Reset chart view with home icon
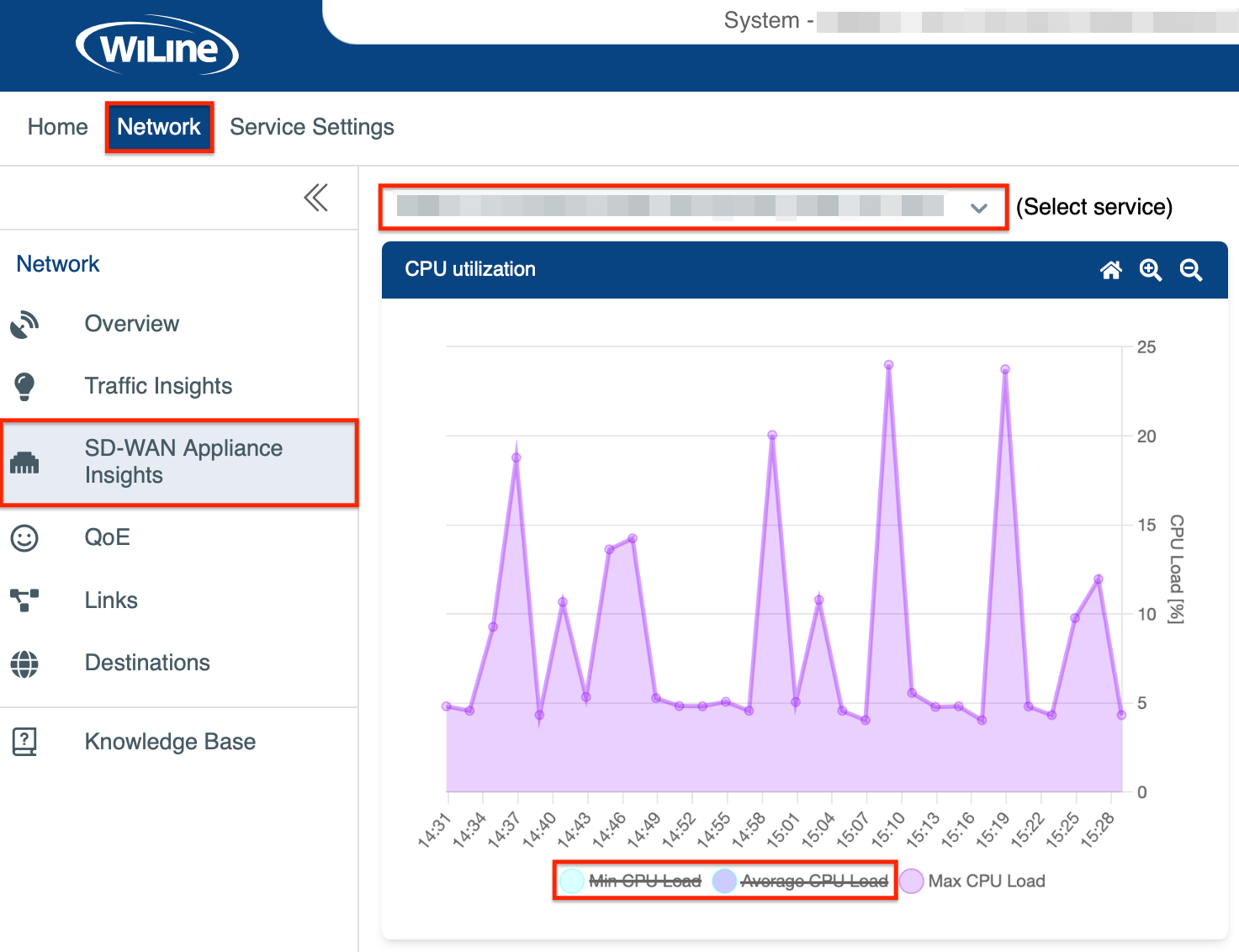 (1111, 270)
